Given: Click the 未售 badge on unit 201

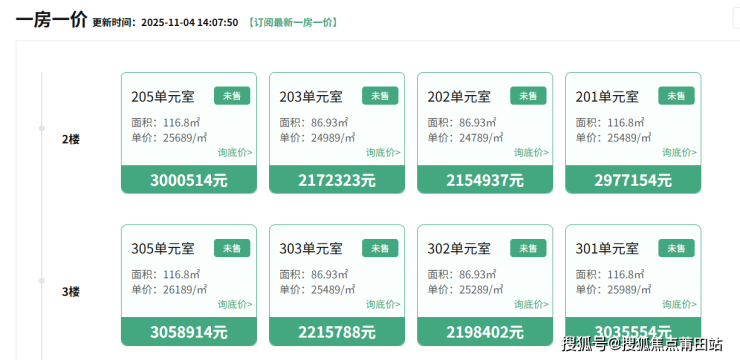Looking at the screenshot, I should pyautogui.click(x=676, y=96).
